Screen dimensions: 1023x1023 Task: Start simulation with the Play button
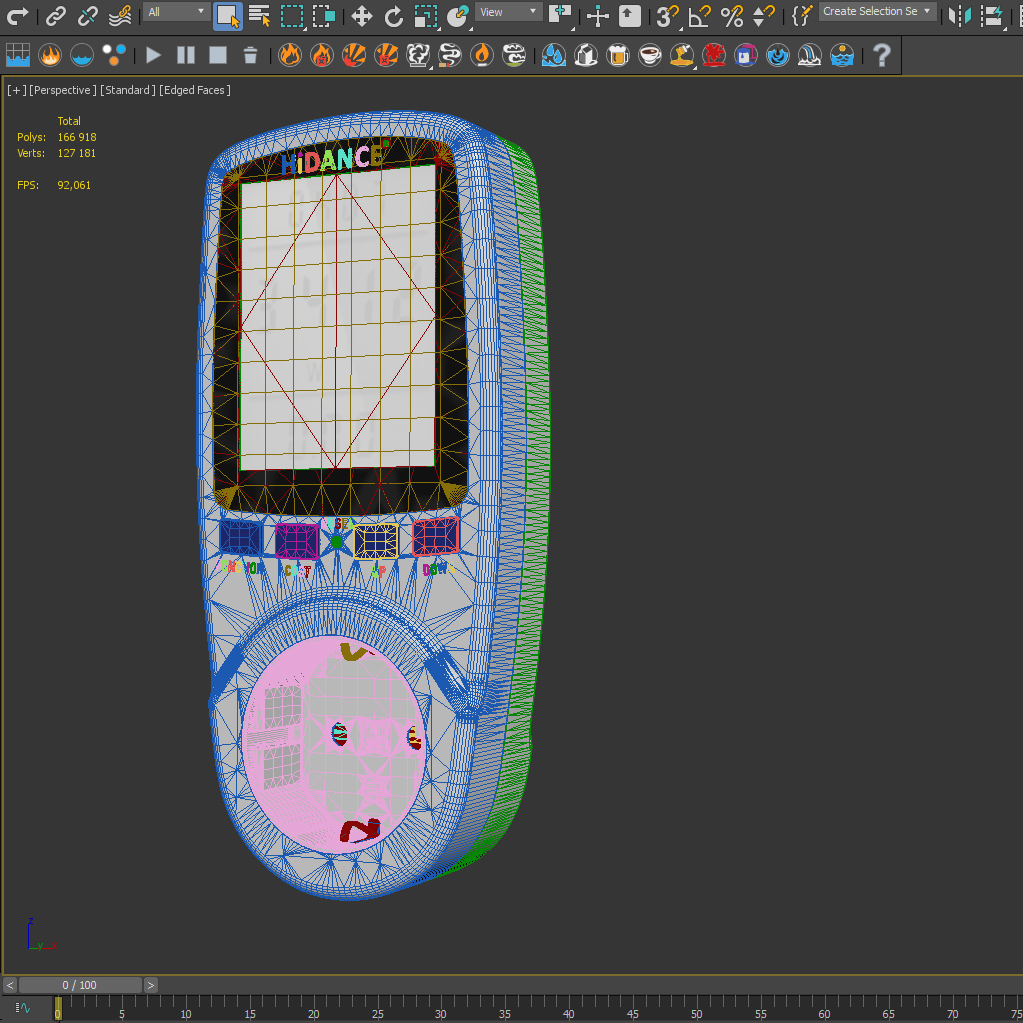pyautogui.click(x=153, y=55)
